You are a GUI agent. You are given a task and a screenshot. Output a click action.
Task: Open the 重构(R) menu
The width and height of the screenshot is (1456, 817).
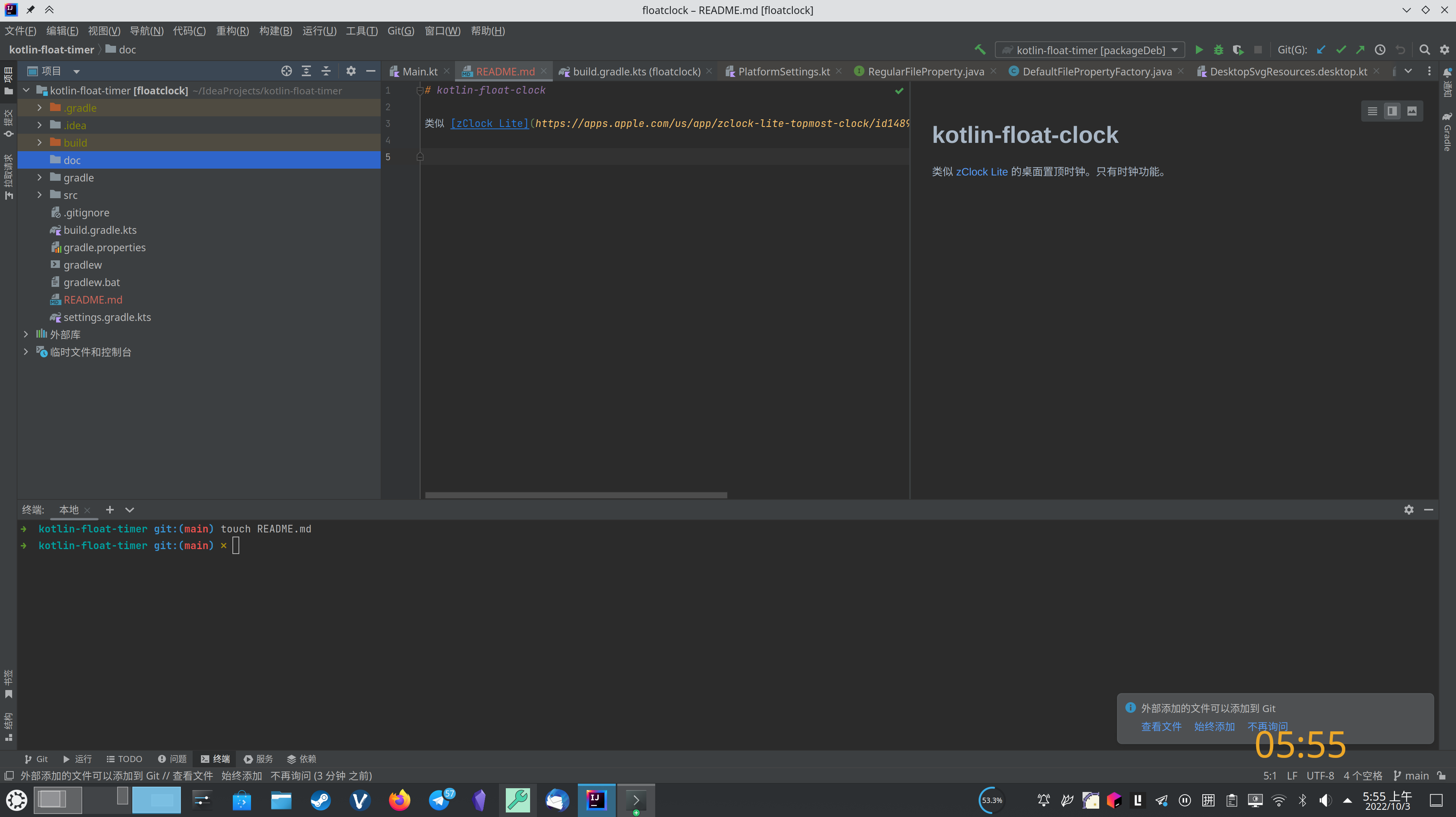point(232,31)
